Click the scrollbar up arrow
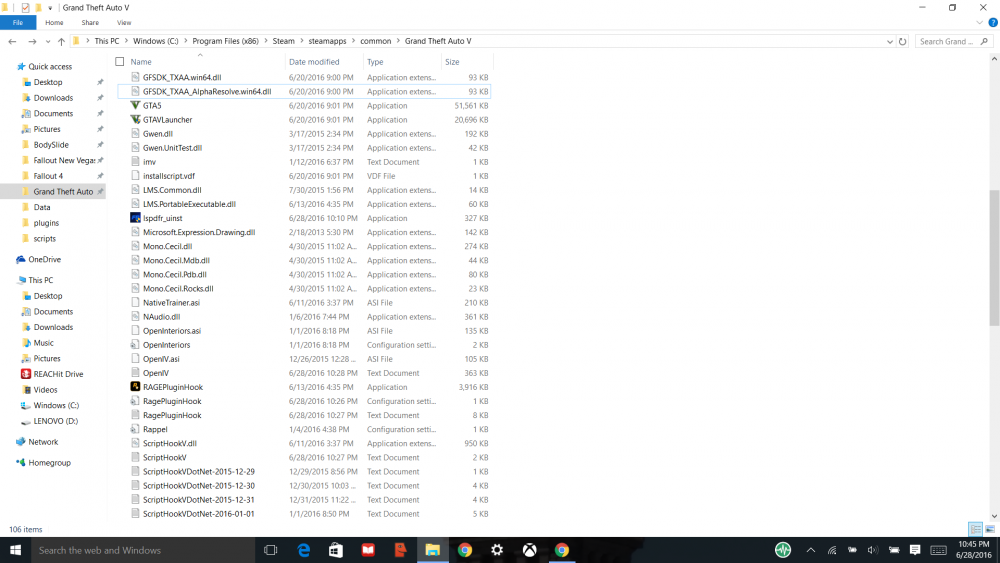This screenshot has height=563, width=1000. tap(994, 59)
